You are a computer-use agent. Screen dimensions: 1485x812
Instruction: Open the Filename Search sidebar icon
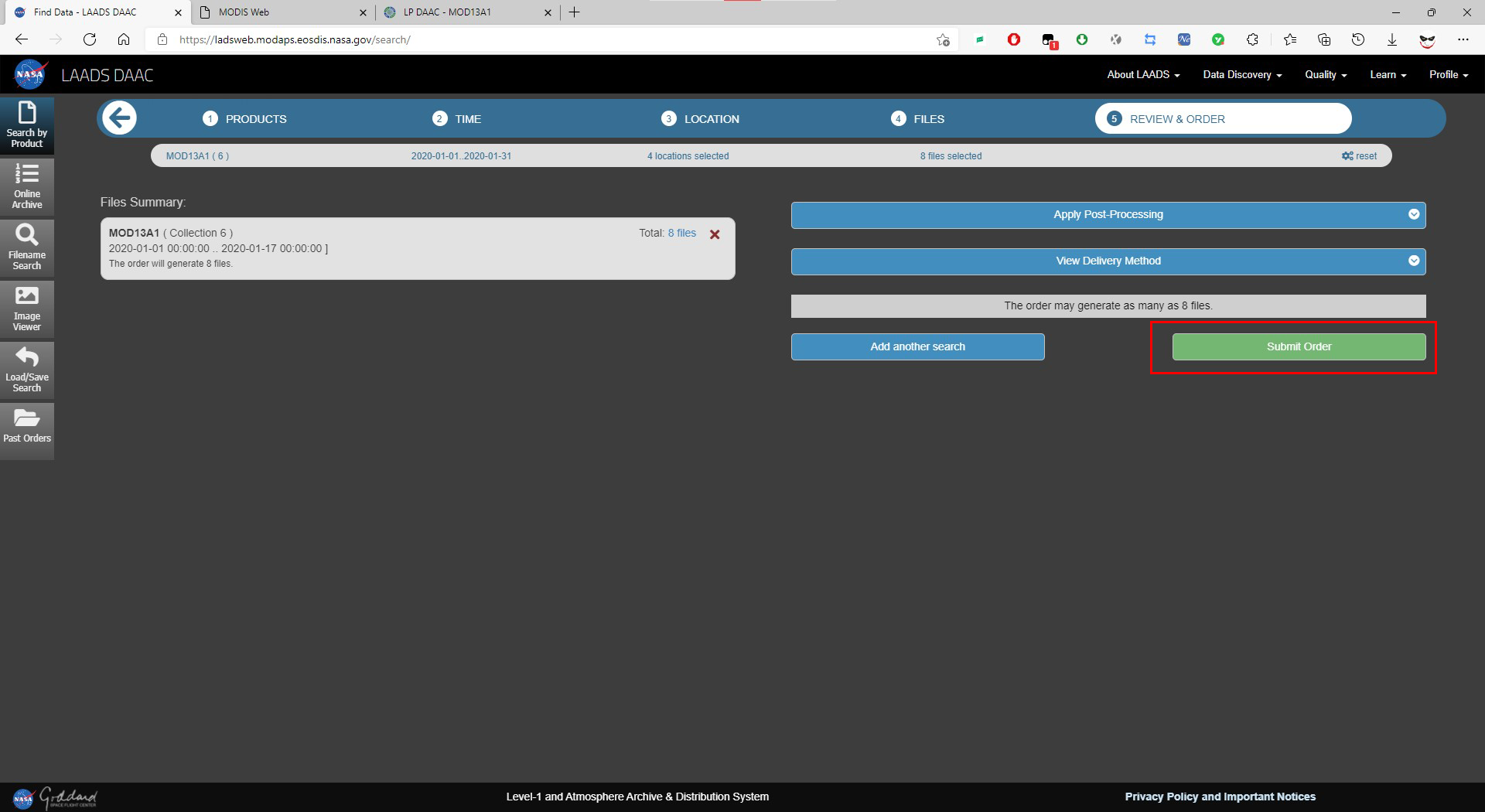[27, 247]
